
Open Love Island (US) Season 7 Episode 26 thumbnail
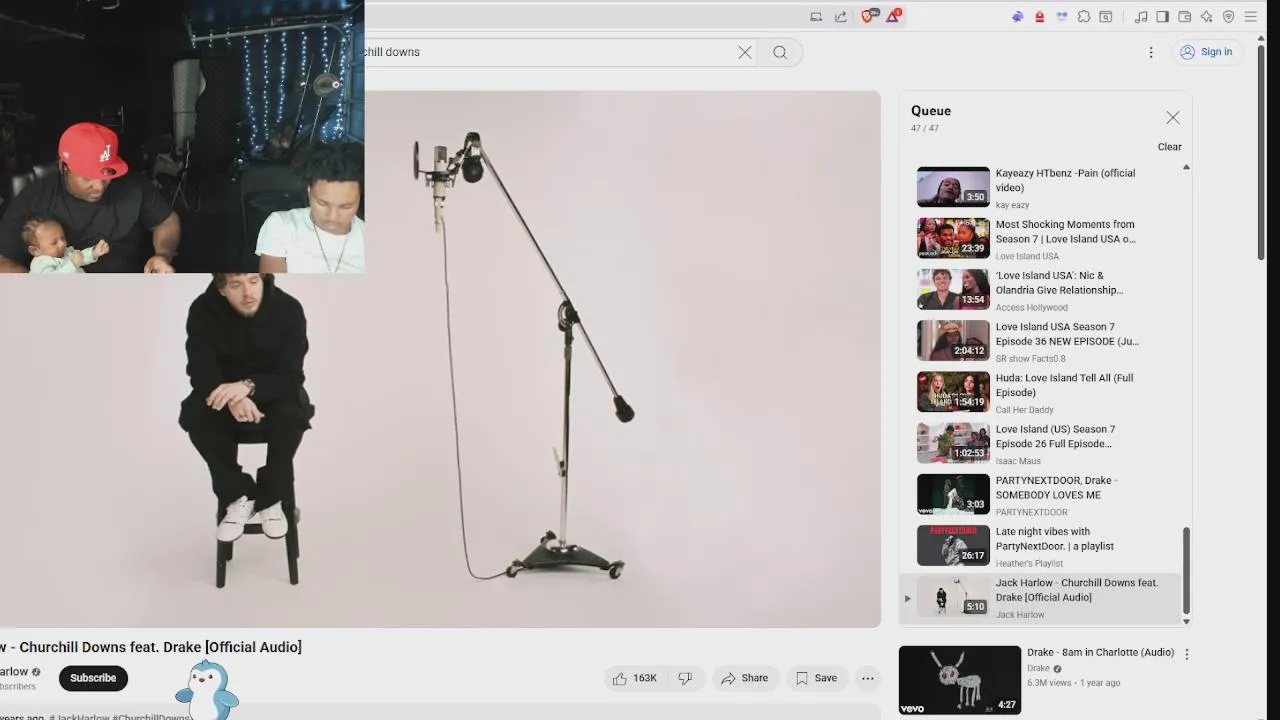[953, 443]
